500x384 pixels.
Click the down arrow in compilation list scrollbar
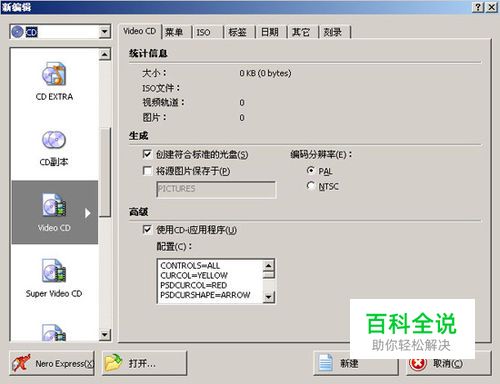coord(105,334)
